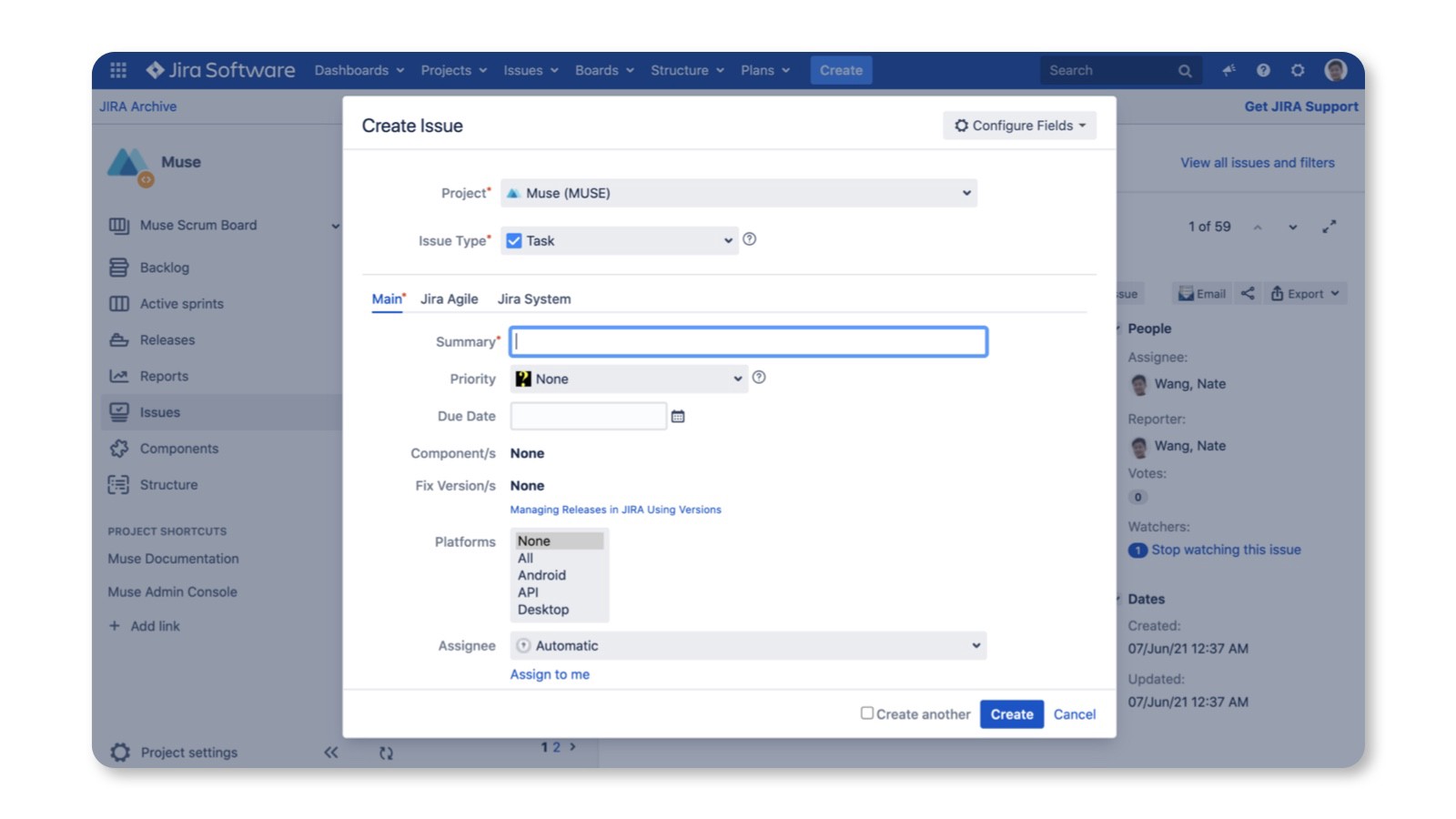Click the Releases ship icon
Viewport: 1456px width, 819px height.
tap(118, 340)
